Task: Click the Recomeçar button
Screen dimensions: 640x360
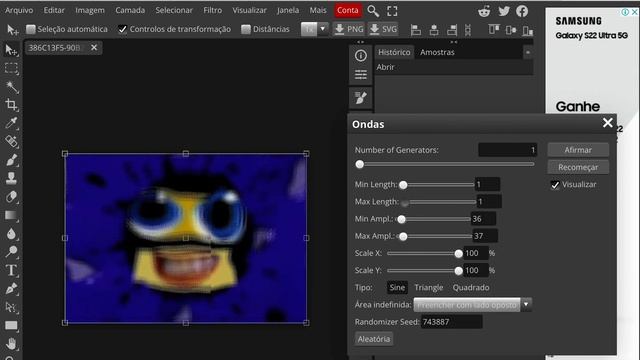Action: click(x=578, y=167)
